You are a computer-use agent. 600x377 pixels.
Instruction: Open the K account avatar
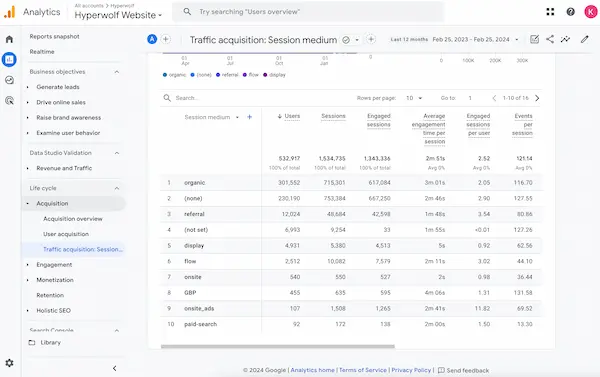pos(591,12)
